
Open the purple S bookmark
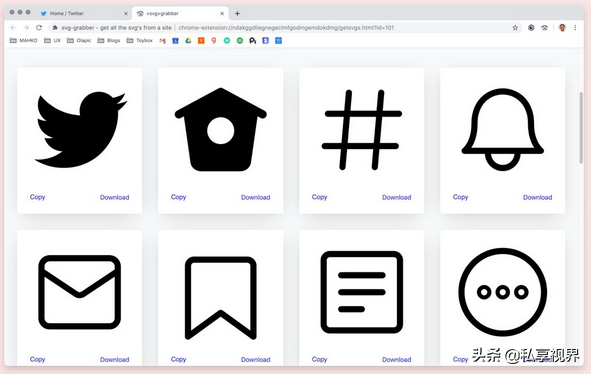tap(266, 40)
